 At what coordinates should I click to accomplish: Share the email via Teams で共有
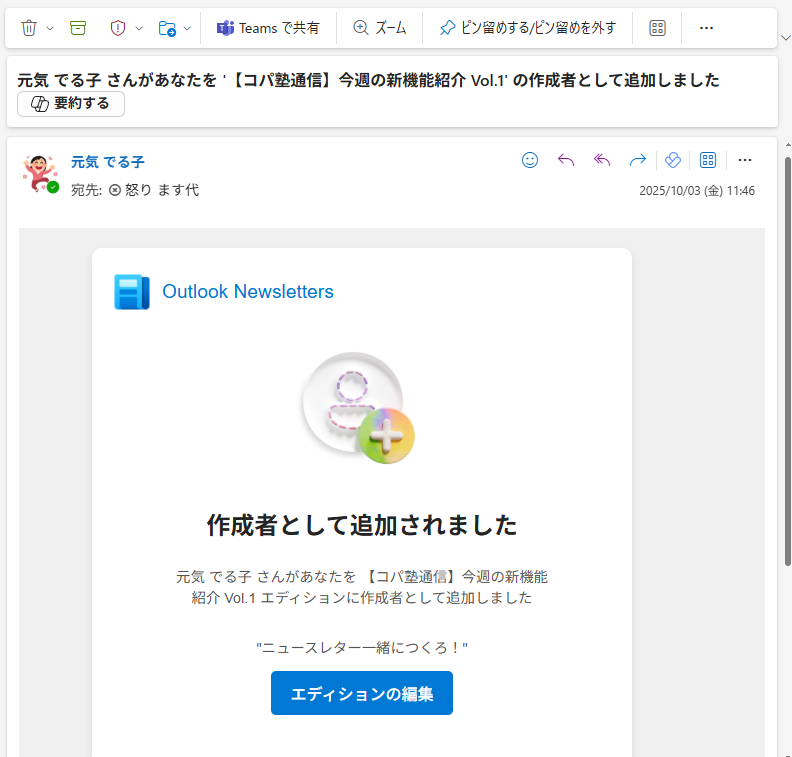click(268, 28)
